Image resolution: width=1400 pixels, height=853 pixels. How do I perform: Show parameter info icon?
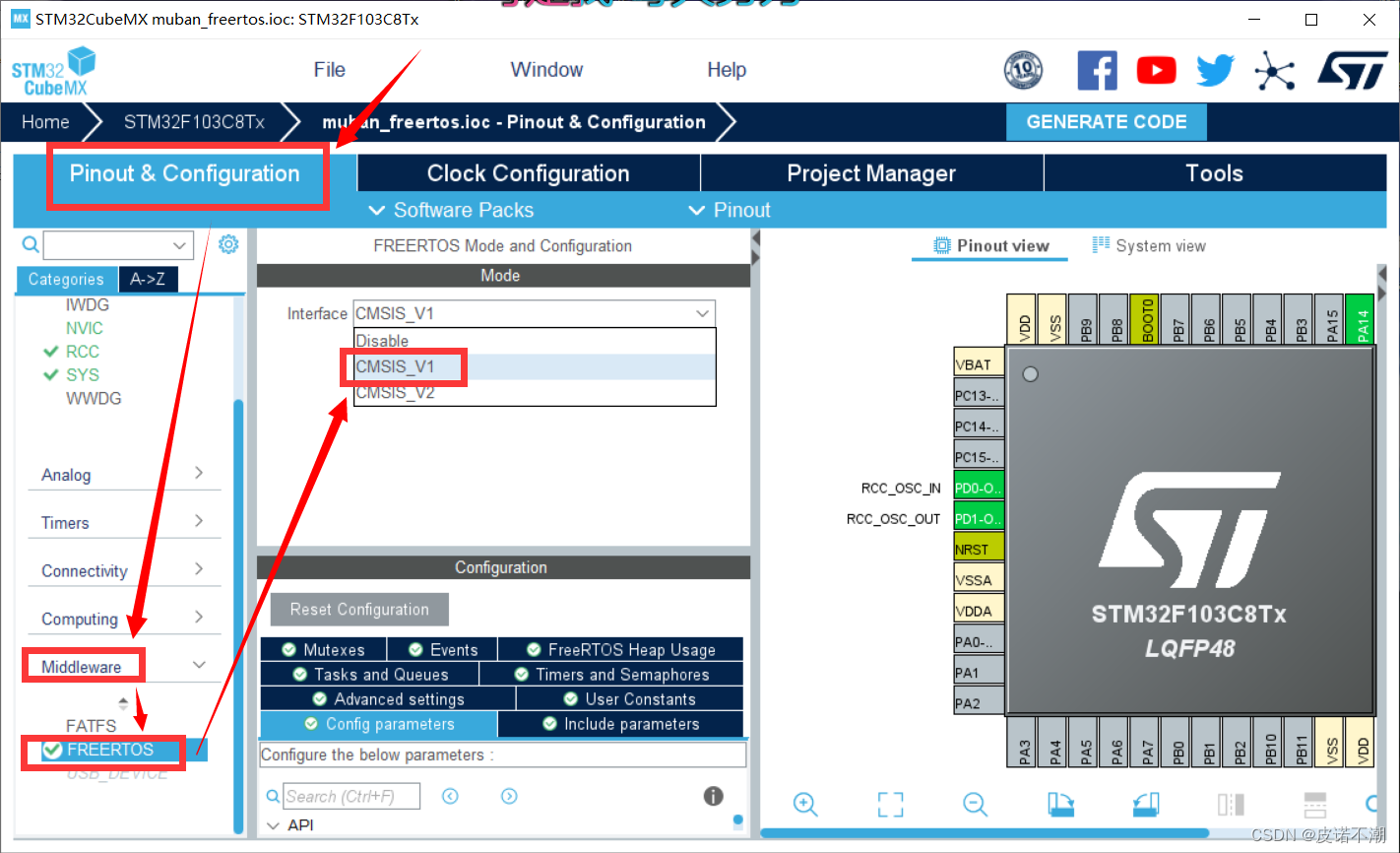point(714,796)
